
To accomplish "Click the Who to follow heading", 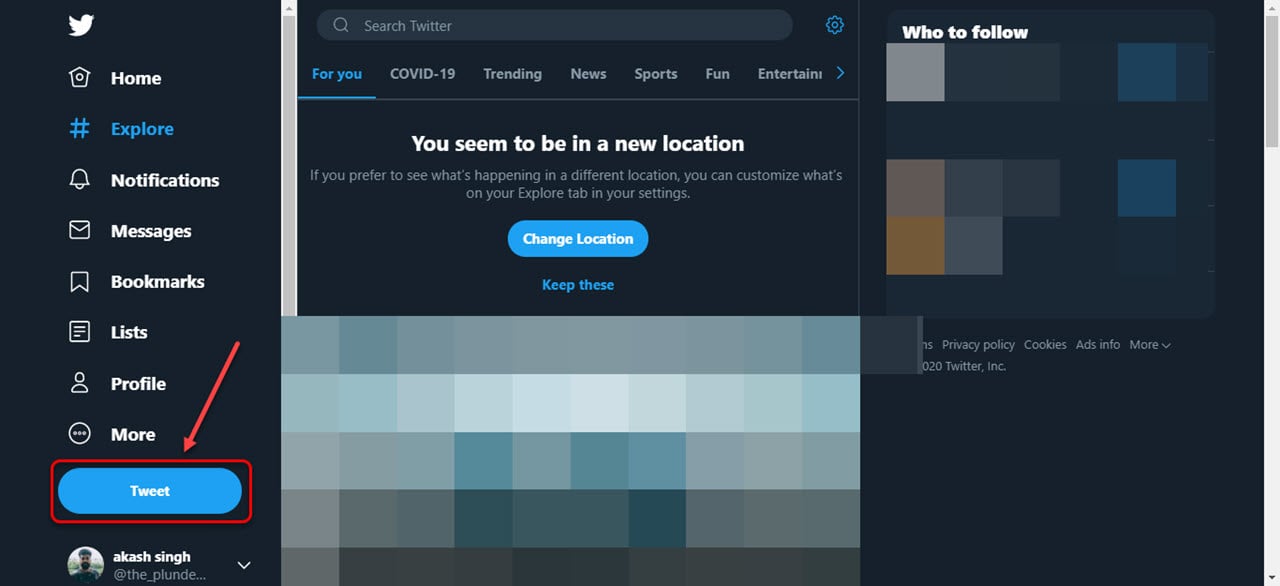I will (x=965, y=32).
